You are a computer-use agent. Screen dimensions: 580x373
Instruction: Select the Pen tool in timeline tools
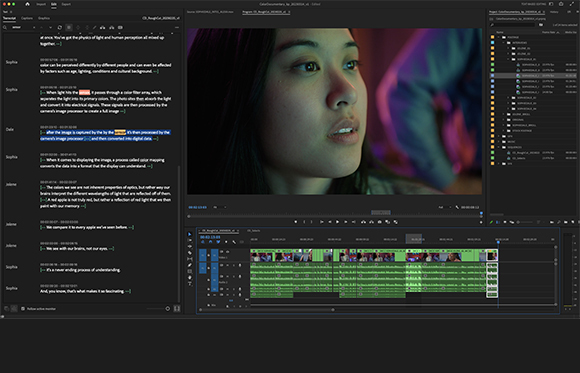point(190,265)
